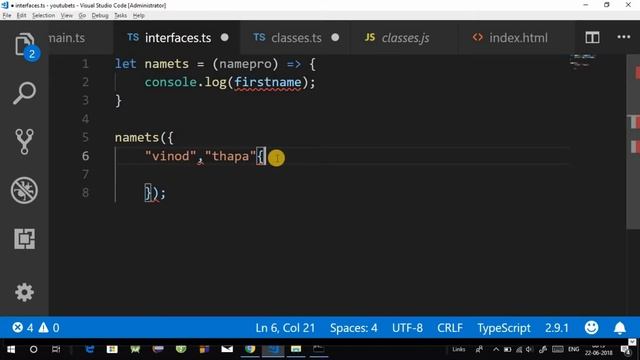Open the Edit menu

(x=21, y=16)
